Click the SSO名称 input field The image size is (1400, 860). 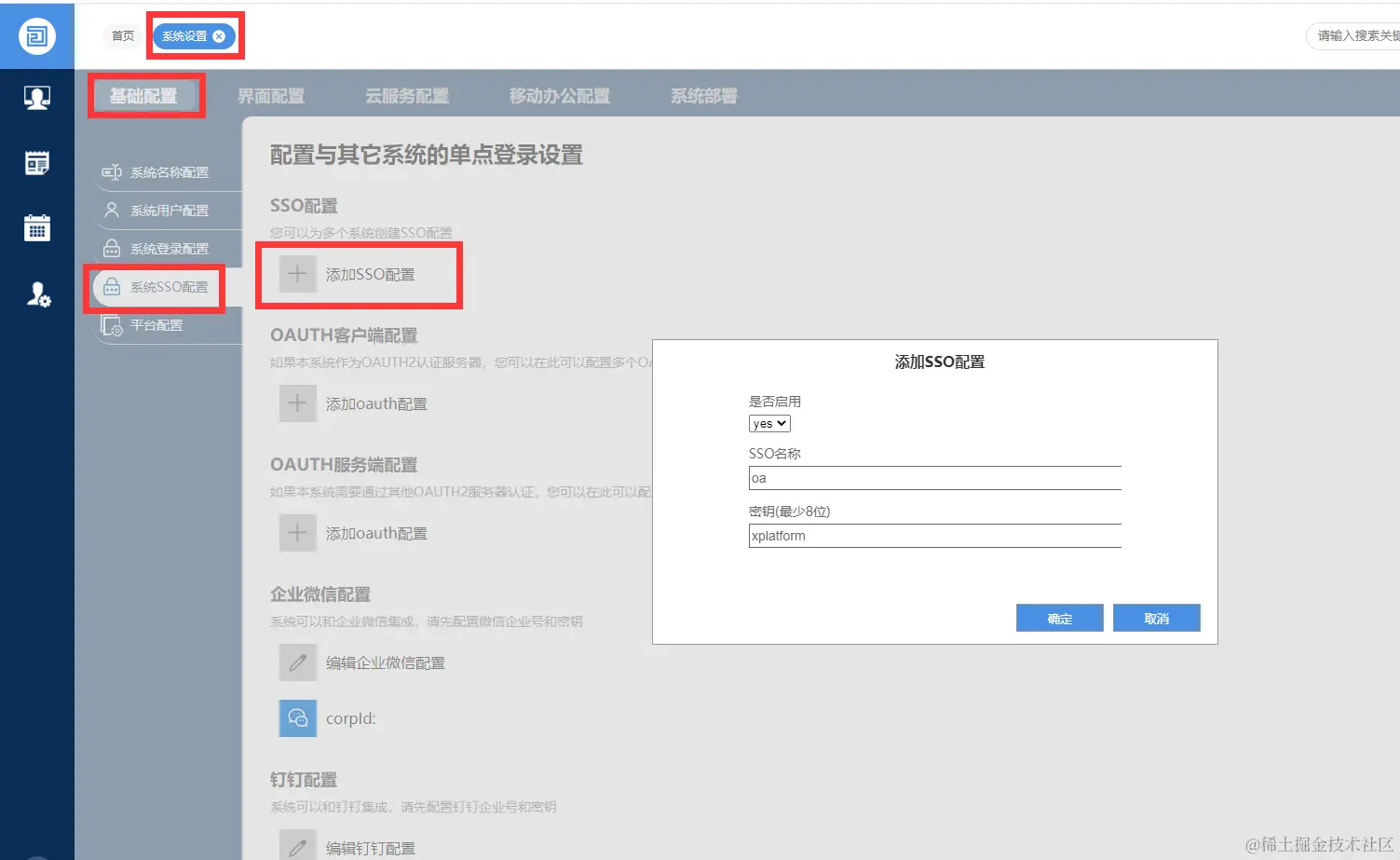(935, 478)
